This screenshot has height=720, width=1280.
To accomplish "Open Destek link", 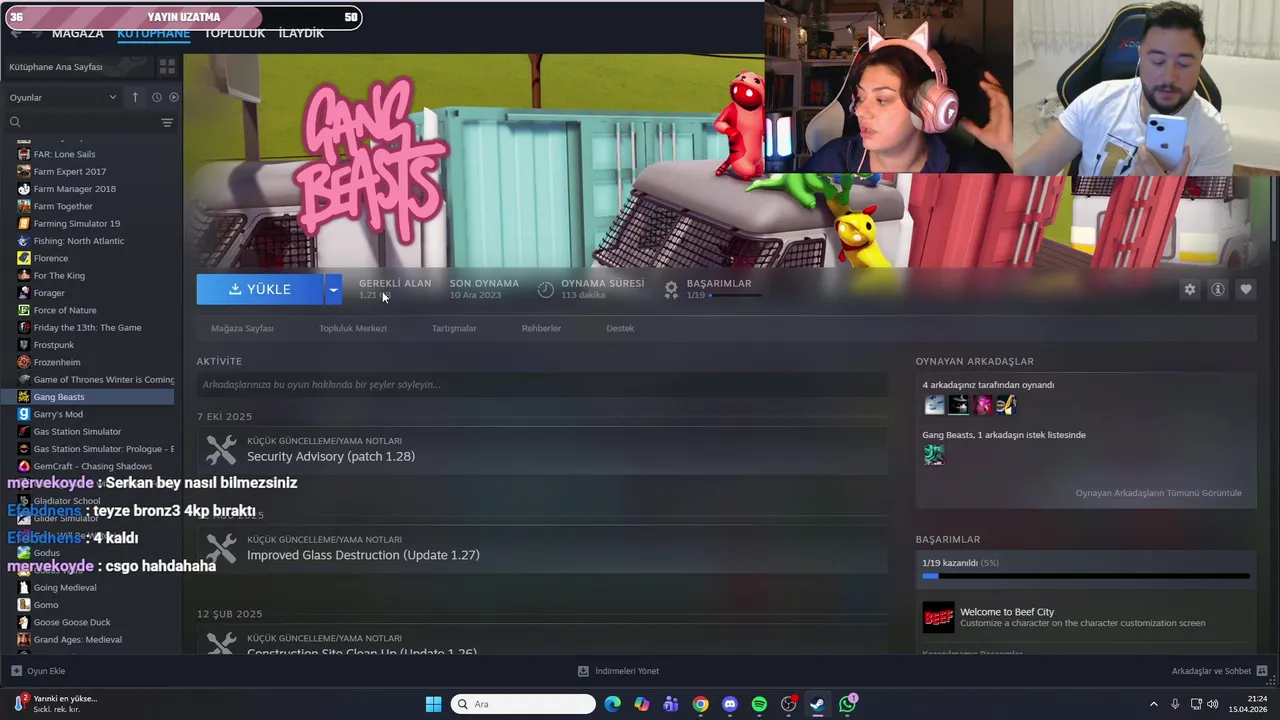I will pyautogui.click(x=620, y=328).
